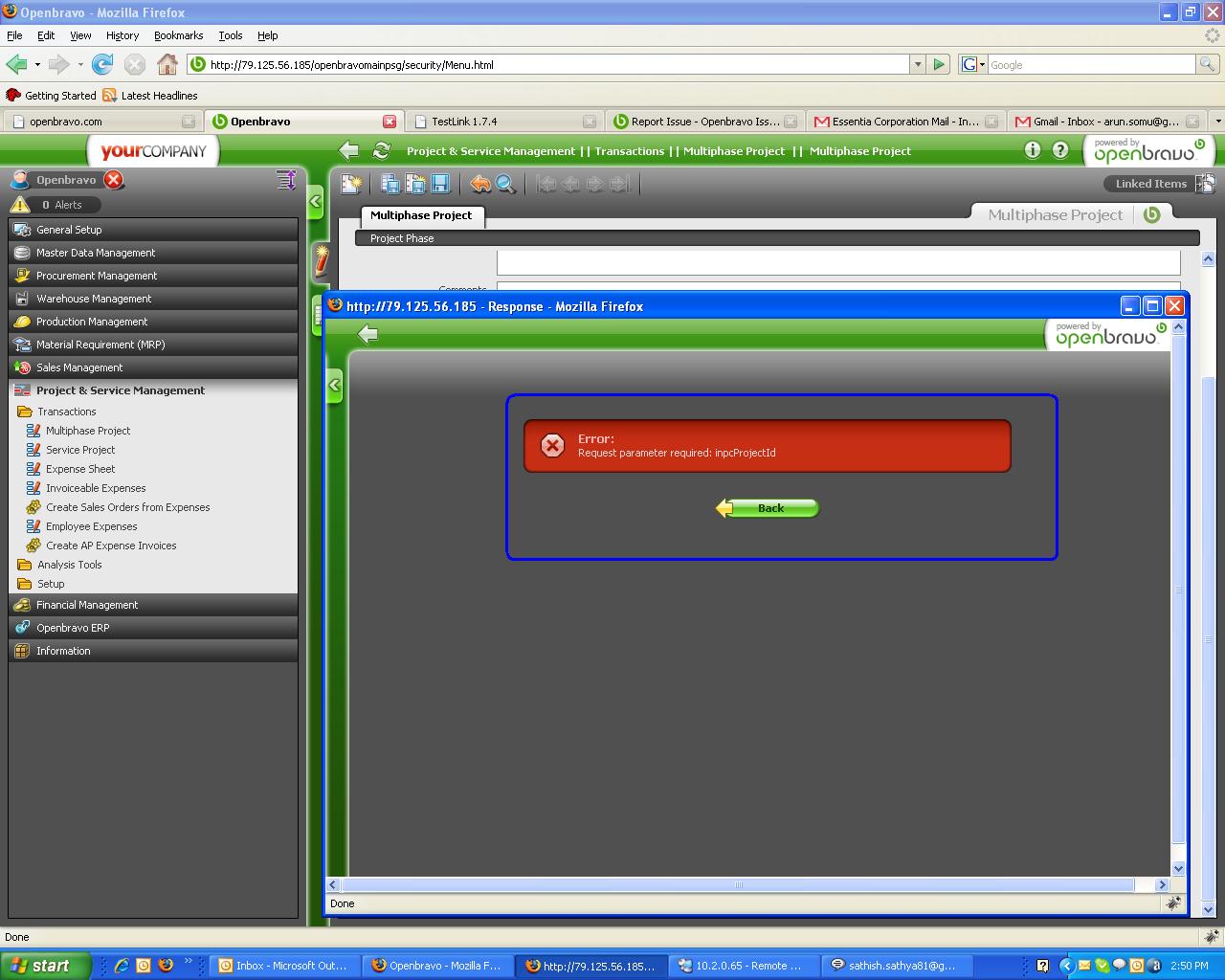Open Expense Sheet in the menu
1225x980 pixels.
click(80, 469)
